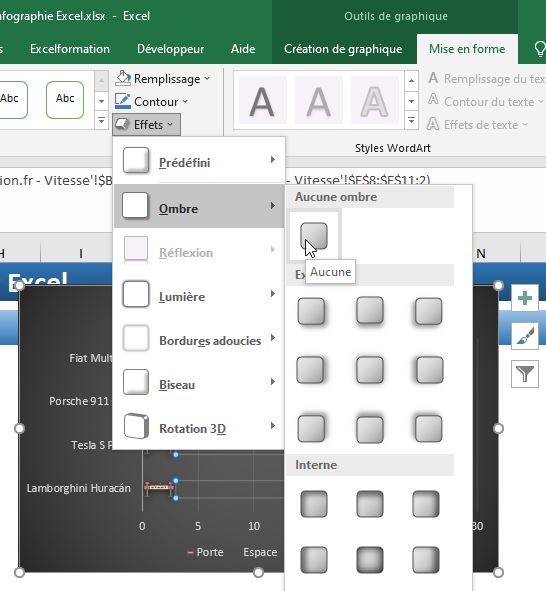
Task: Expand the shape styles gallery
Action: [x=101, y=121]
